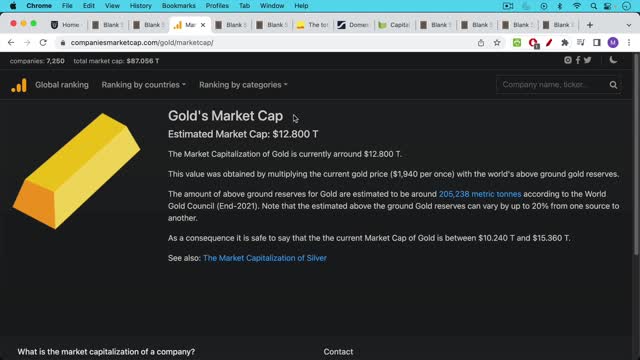Viewport: 640px width, 360px height.
Task: Click the total market cap $87.056 T text
Action: coord(116,61)
